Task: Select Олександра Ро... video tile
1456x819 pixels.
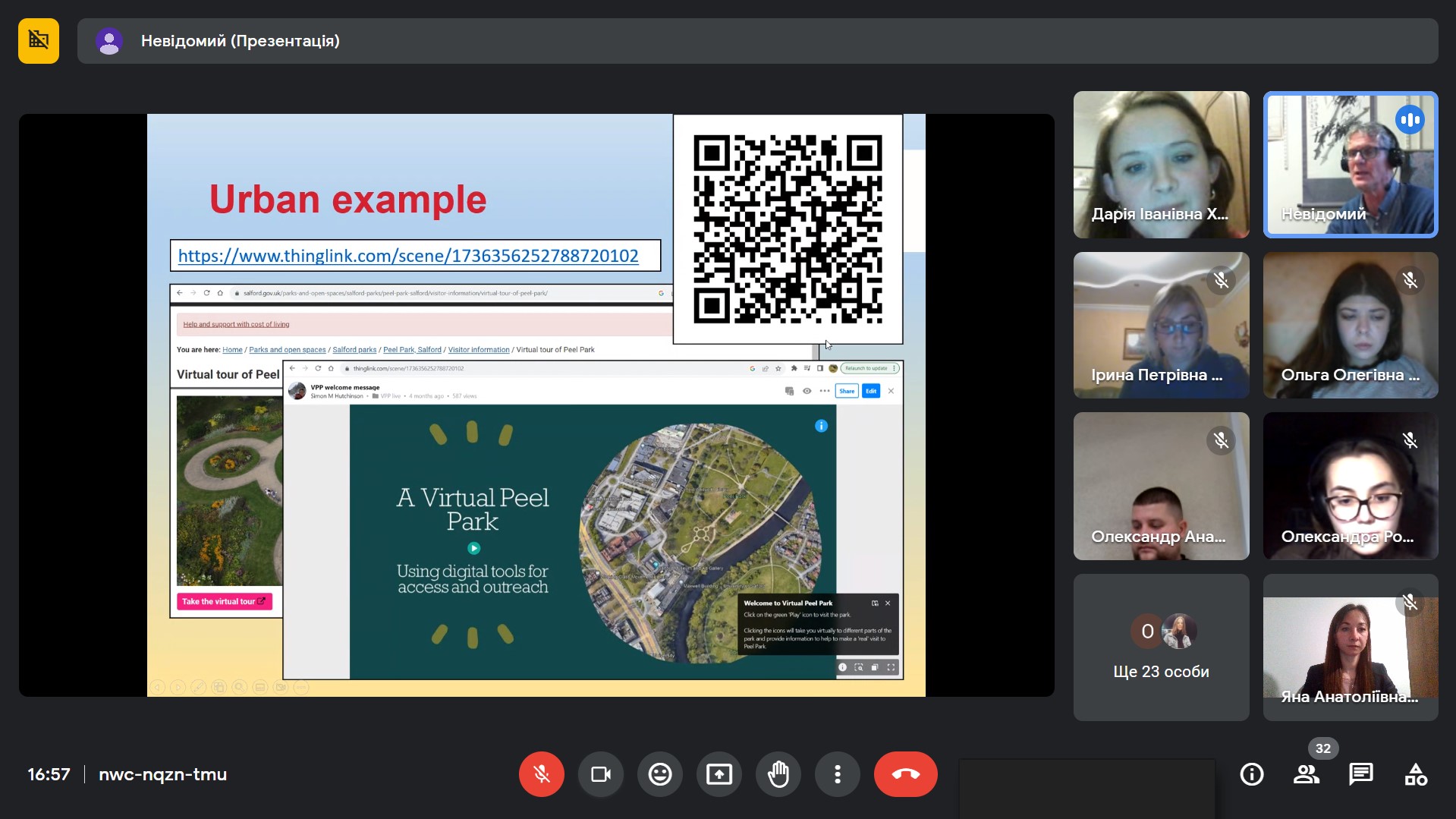Action: pyautogui.click(x=1351, y=487)
